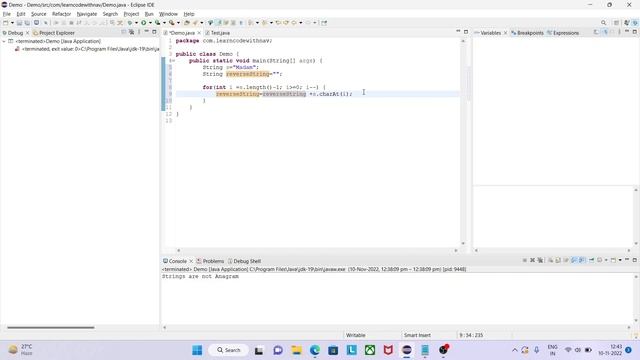Open the Refactor menu

point(62,14)
